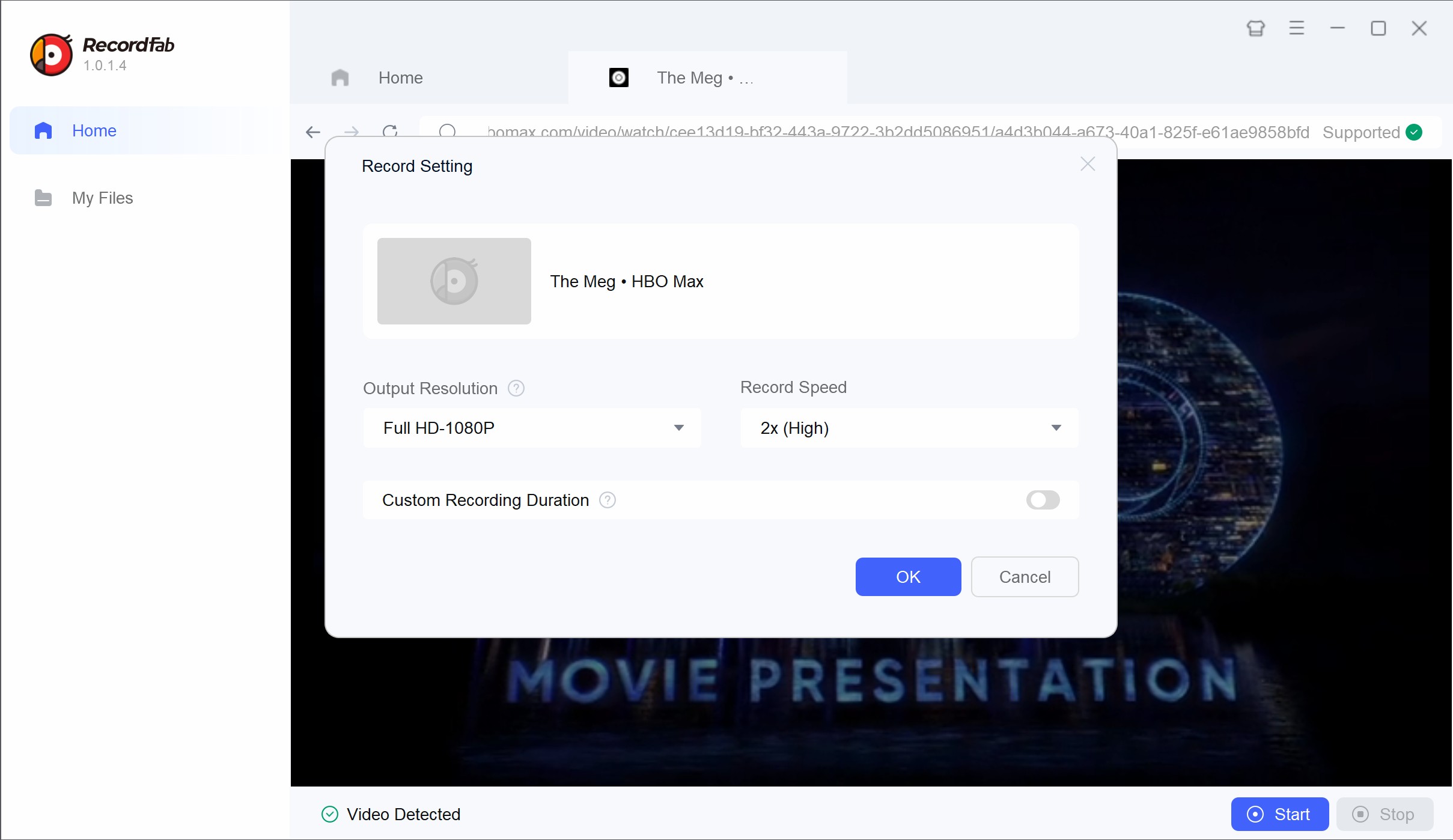The width and height of the screenshot is (1453, 840).
Task: Click the home icon on Home tab
Action: (x=340, y=78)
